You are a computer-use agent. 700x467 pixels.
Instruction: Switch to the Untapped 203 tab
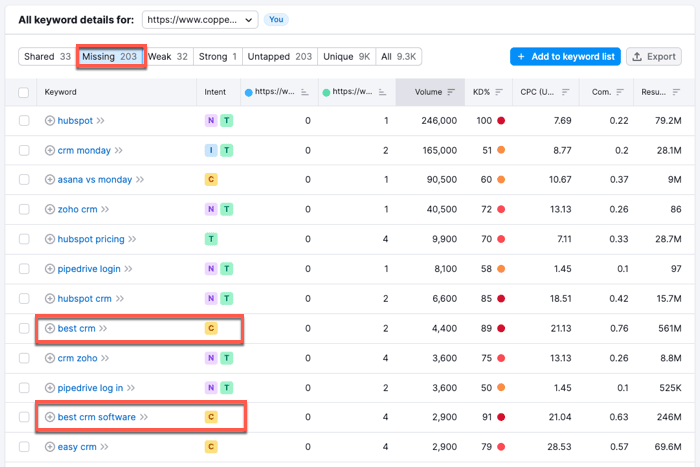tap(279, 57)
